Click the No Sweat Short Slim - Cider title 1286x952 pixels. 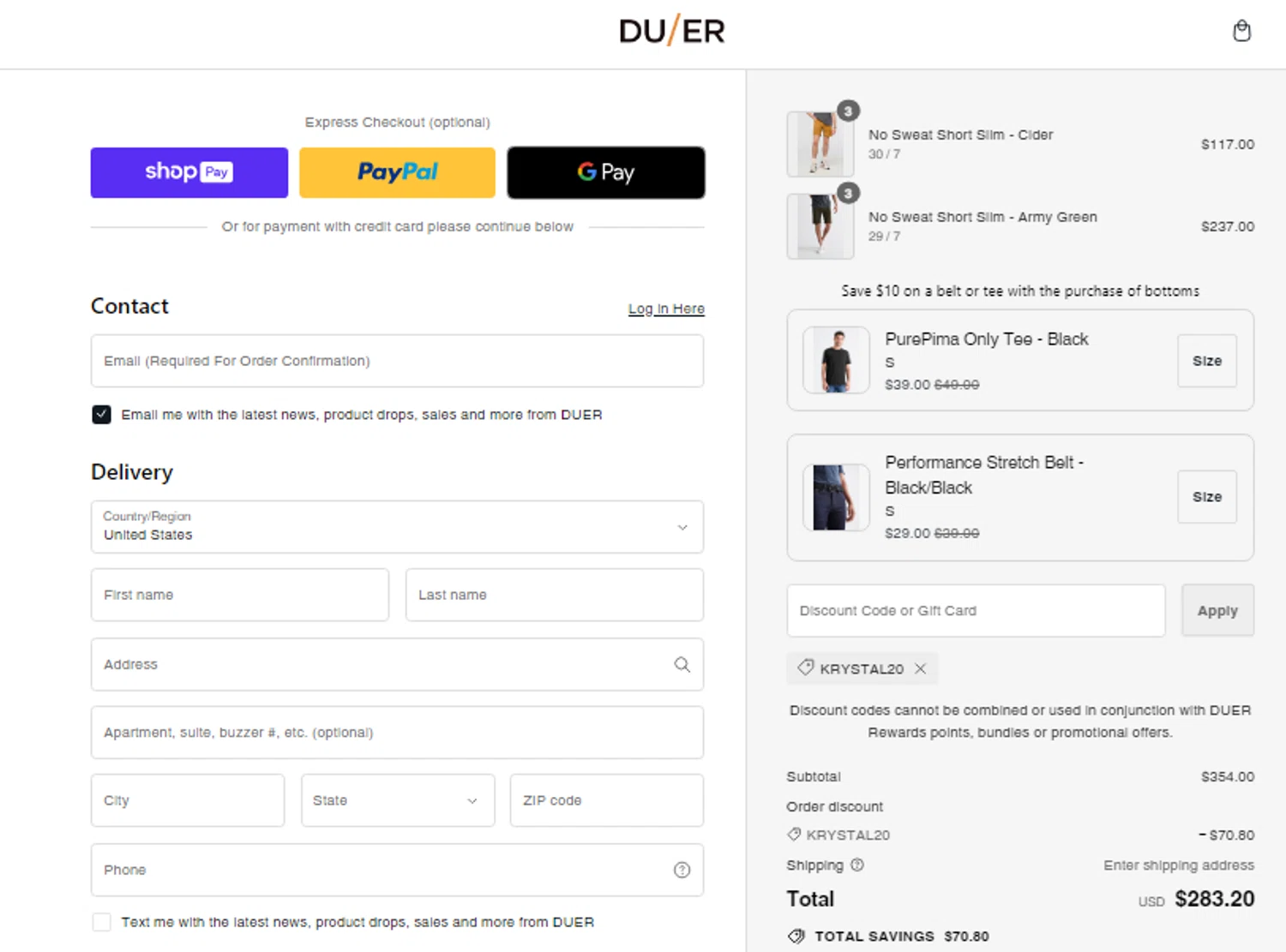(x=960, y=135)
